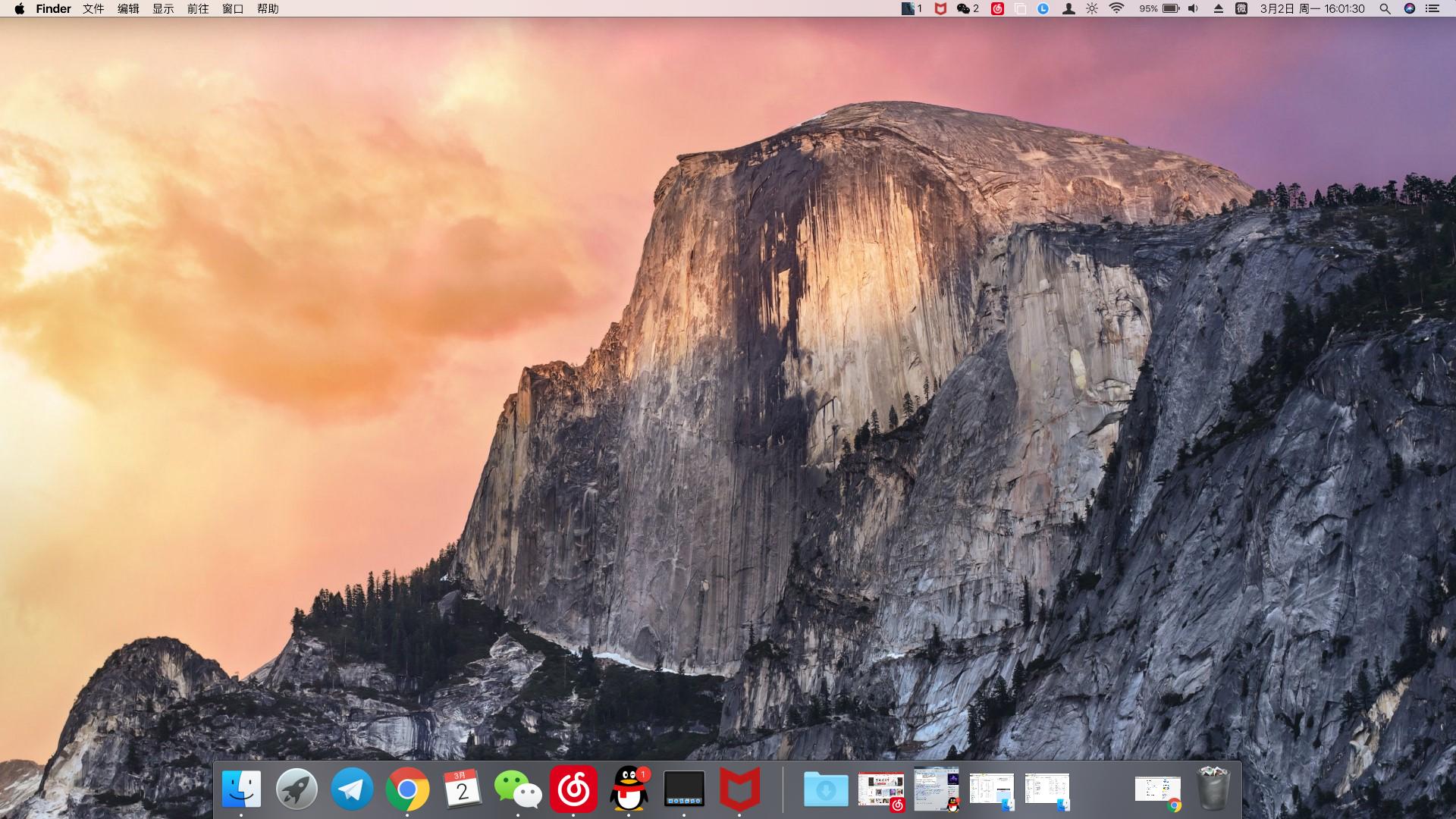Open NetEase Cloud Music from the Dock
This screenshot has width=1456, height=819.
pyautogui.click(x=574, y=789)
